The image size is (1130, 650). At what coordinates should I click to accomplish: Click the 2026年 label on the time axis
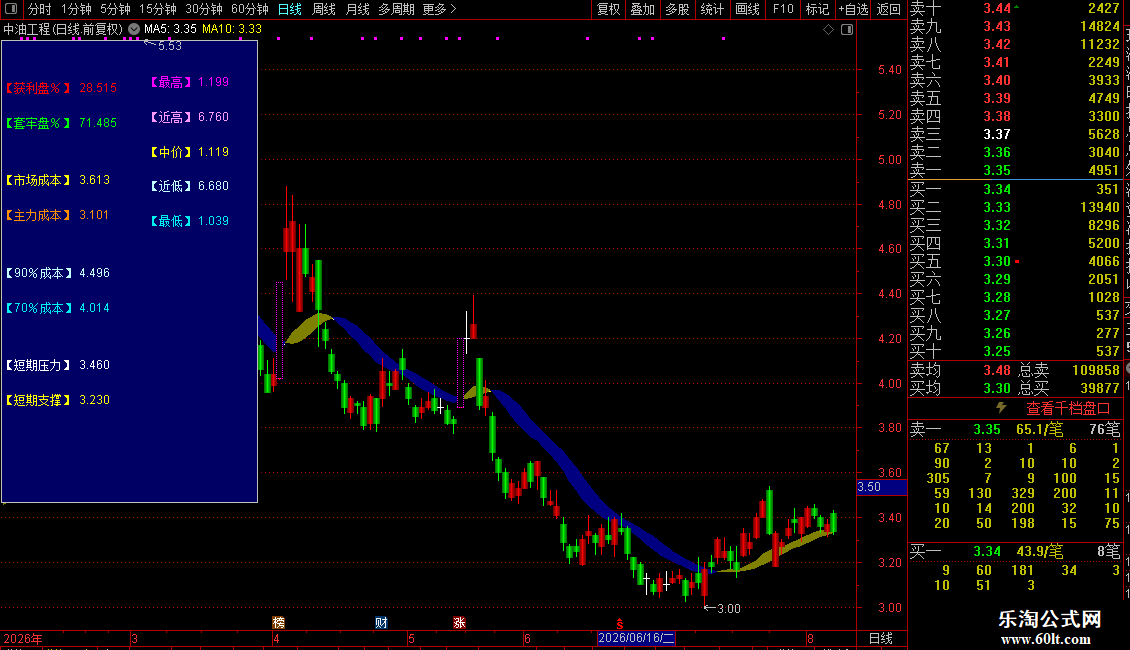[23, 638]
